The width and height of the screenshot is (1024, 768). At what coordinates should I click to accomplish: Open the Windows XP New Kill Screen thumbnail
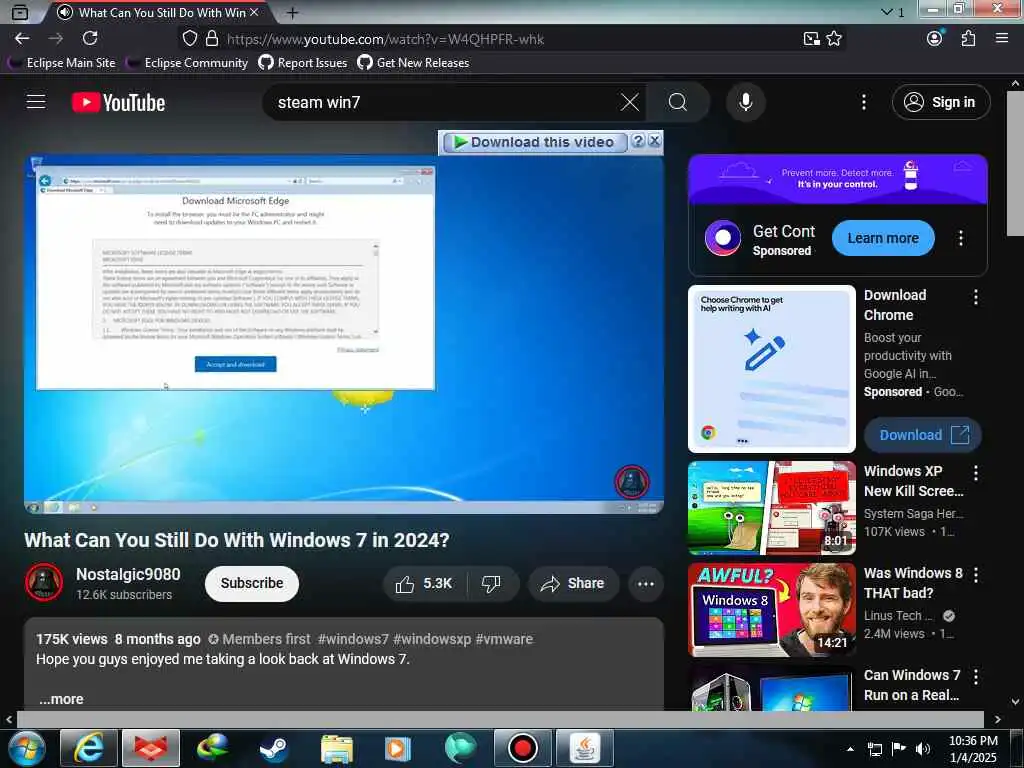771,507
